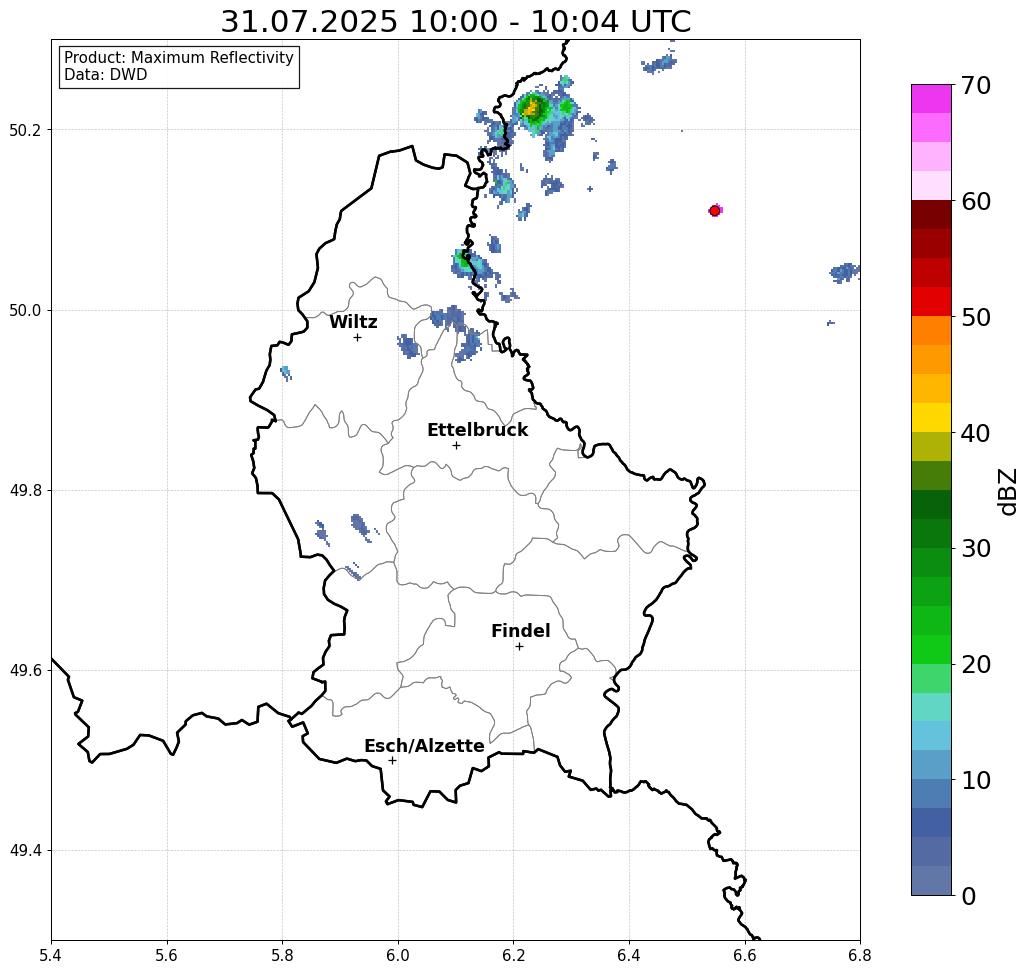Click the yellow 40 dBZ colorbar segment

[x=931, y=418]
